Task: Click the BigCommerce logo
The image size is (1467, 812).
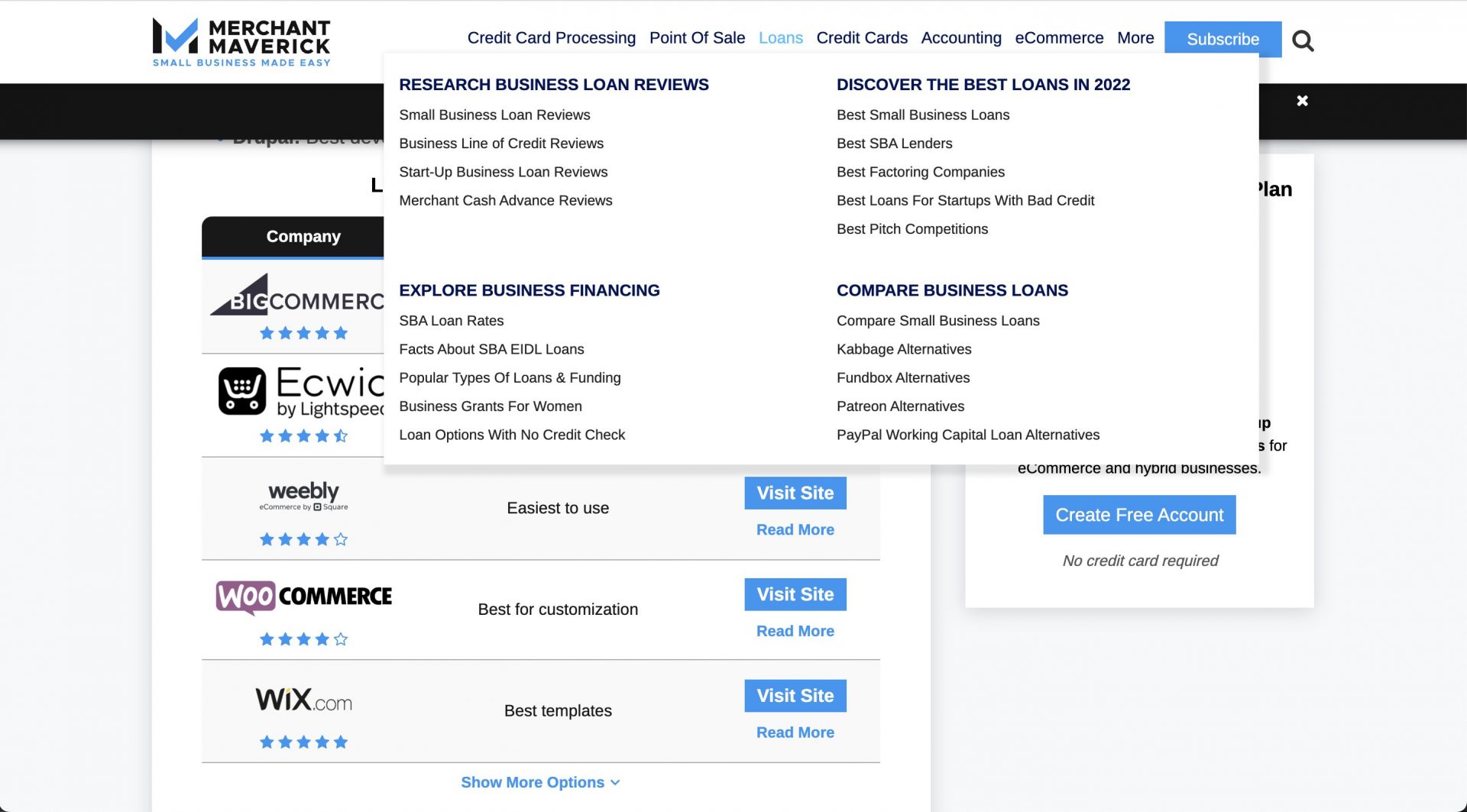Action: tap(296, 295)
